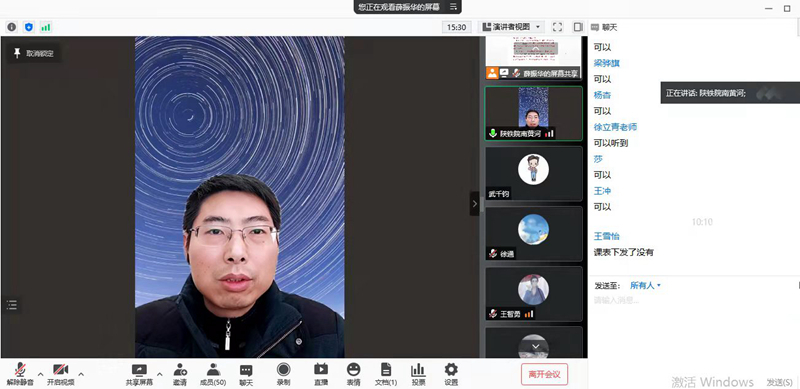Open the 投票 poll icon
Viewport: 800px width, 389px height.
tap(418, 375)
